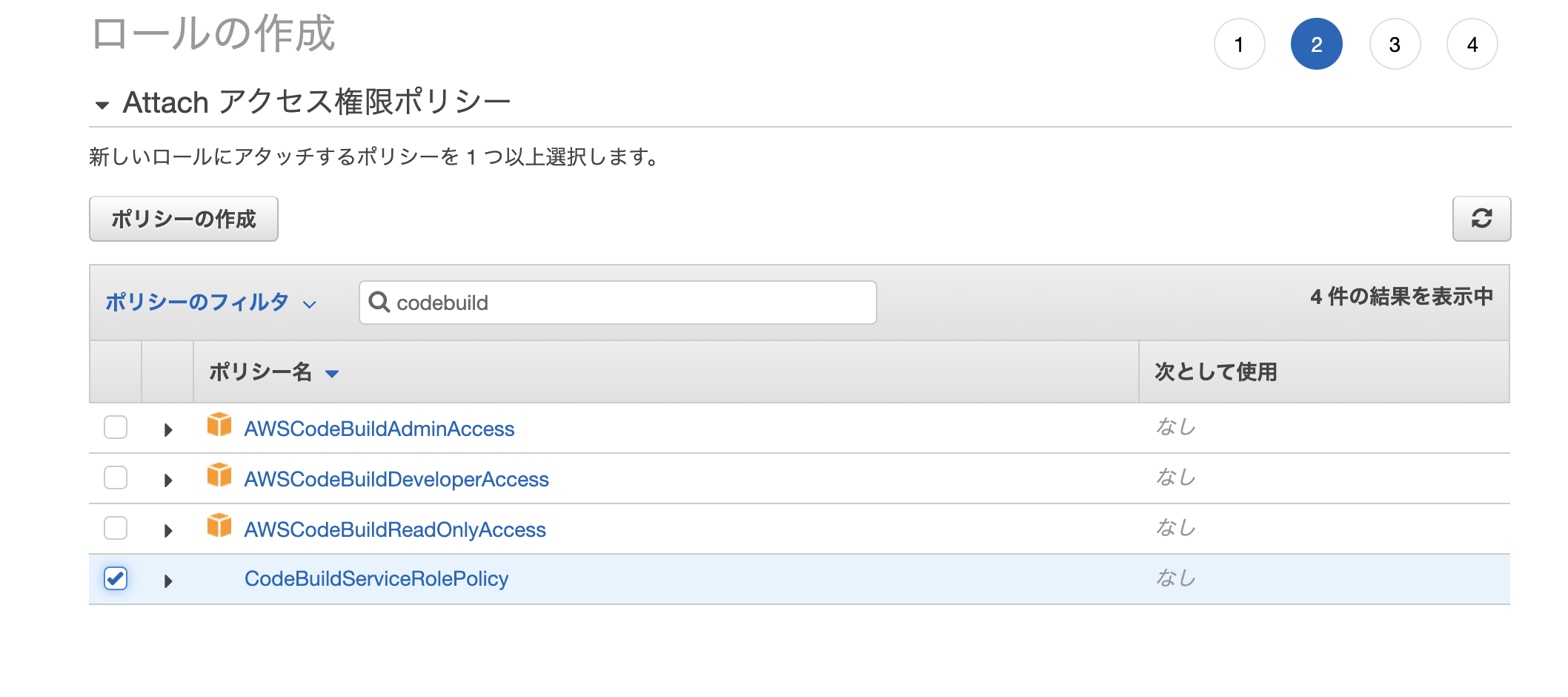Click inside the codebuild search field

(x=615, y=302)
